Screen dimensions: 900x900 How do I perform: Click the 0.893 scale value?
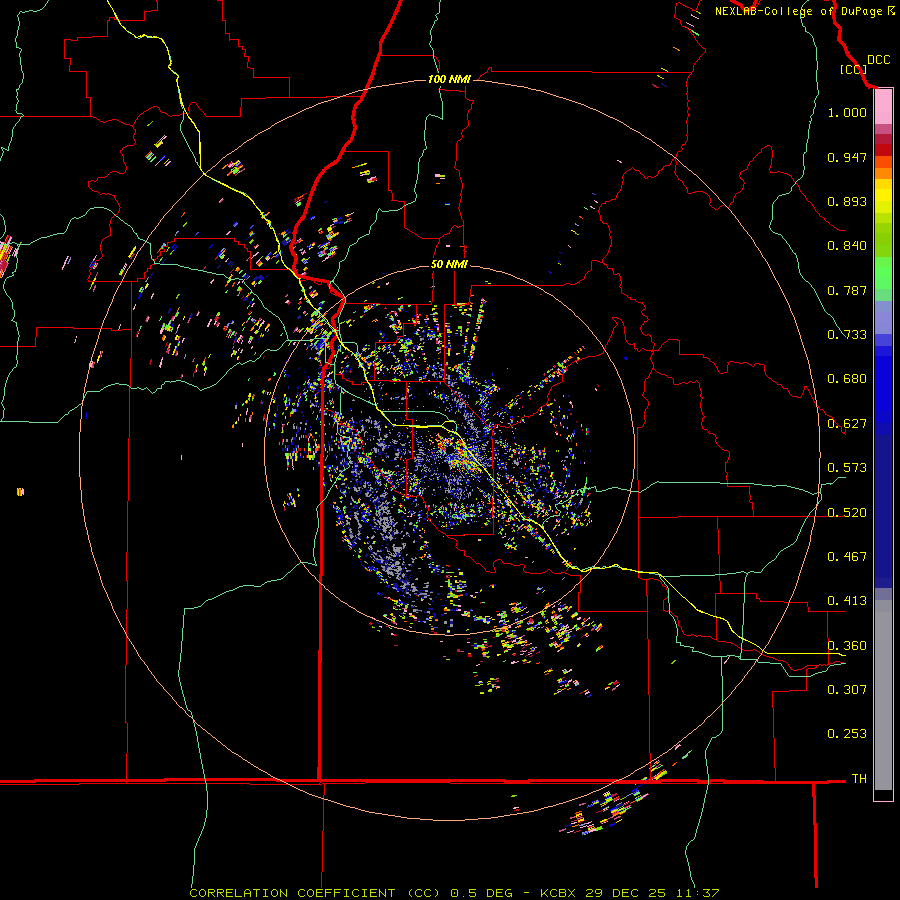click(x=847, y=201)
